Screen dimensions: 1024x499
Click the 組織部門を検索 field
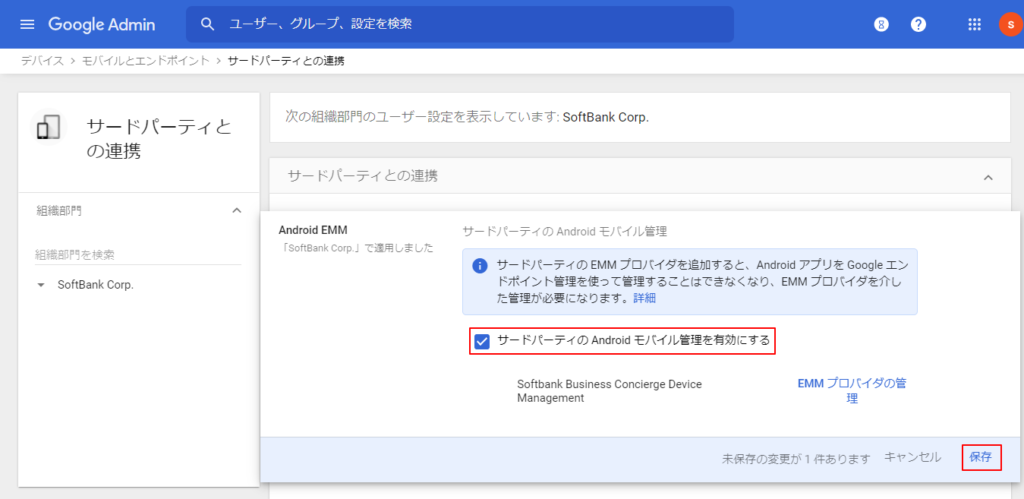pyautogui.click(x=138, y=254)
